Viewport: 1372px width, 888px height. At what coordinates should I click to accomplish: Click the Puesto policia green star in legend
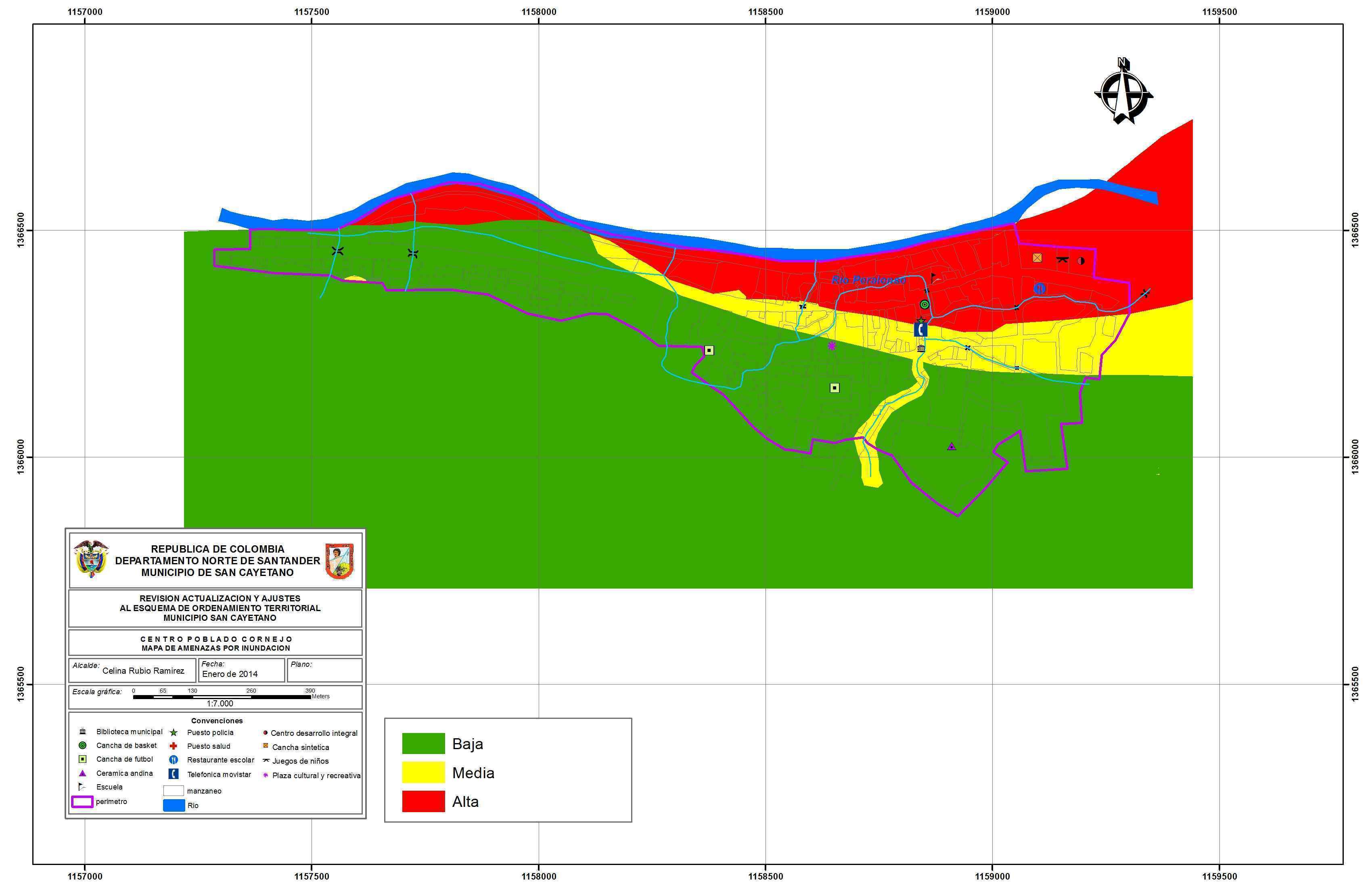coord(174,732)
